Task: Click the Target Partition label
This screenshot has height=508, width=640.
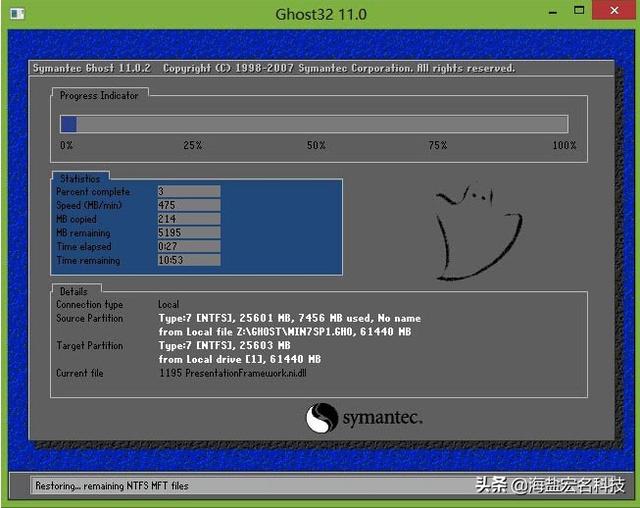Action: (89, 346)
